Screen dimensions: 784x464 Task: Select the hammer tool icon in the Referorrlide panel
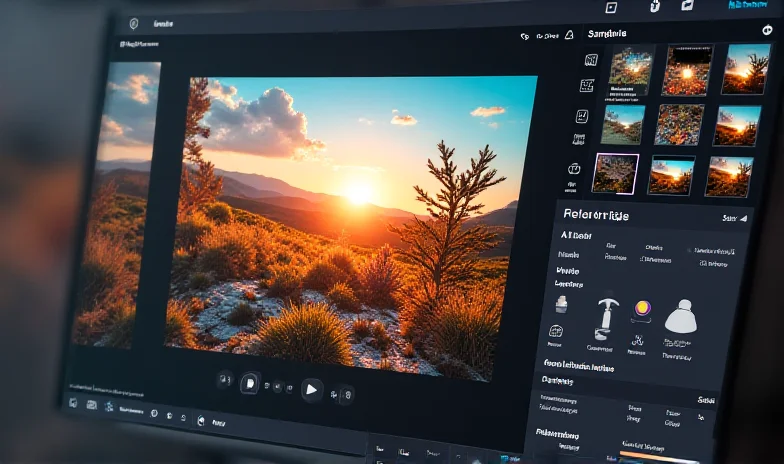click(606, 318)
